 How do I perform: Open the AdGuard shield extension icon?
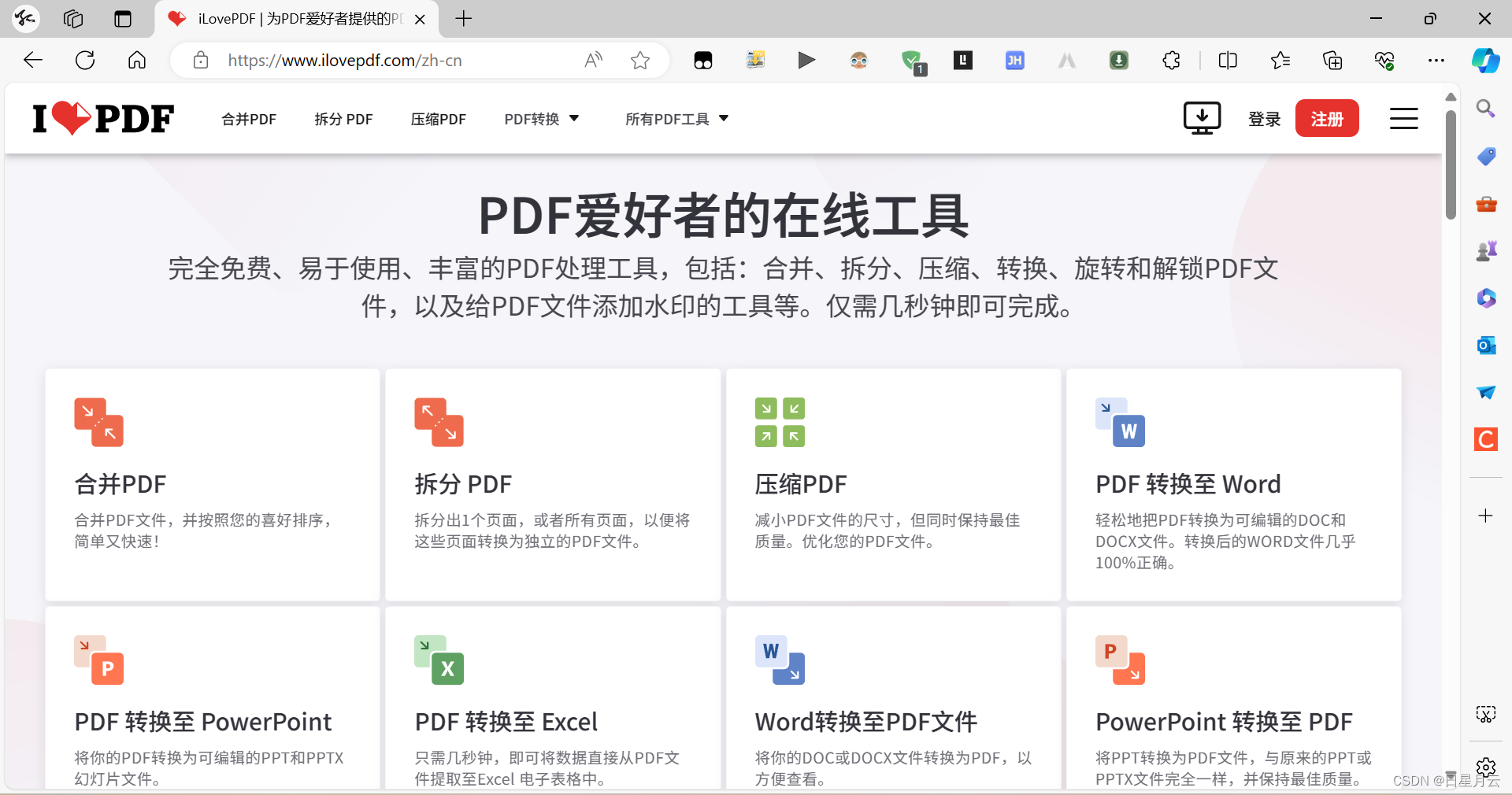coord(913,60)
